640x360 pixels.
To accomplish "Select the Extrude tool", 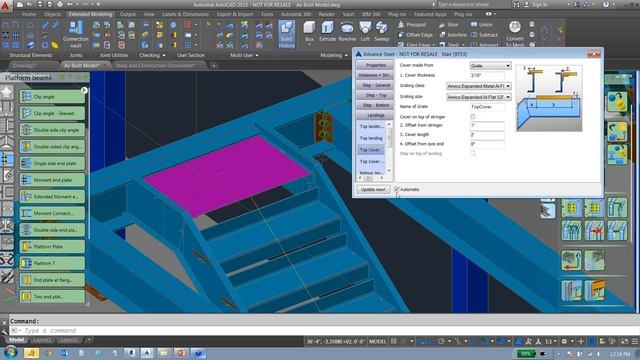I will (x=327, y=31).
